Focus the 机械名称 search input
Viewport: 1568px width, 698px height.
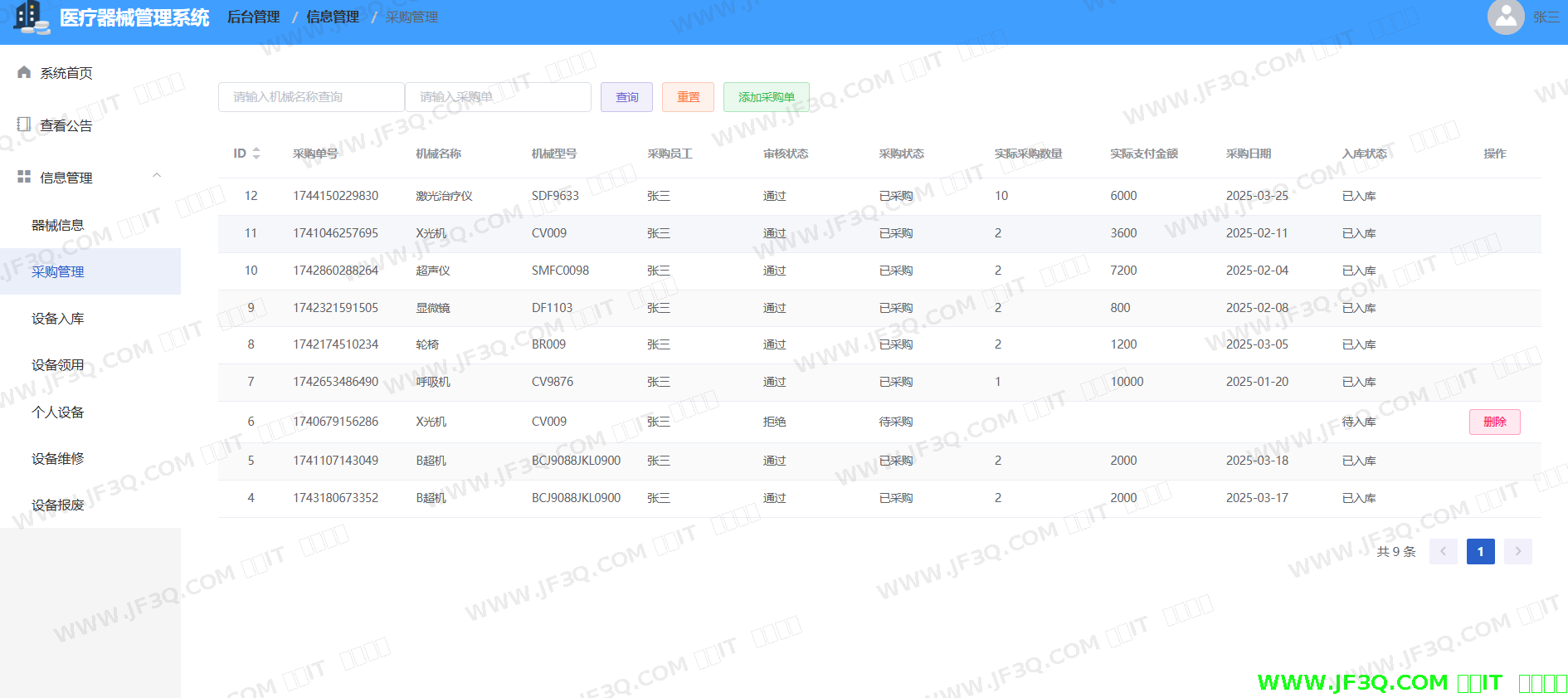pyautogui.click(x=311, y=97)
